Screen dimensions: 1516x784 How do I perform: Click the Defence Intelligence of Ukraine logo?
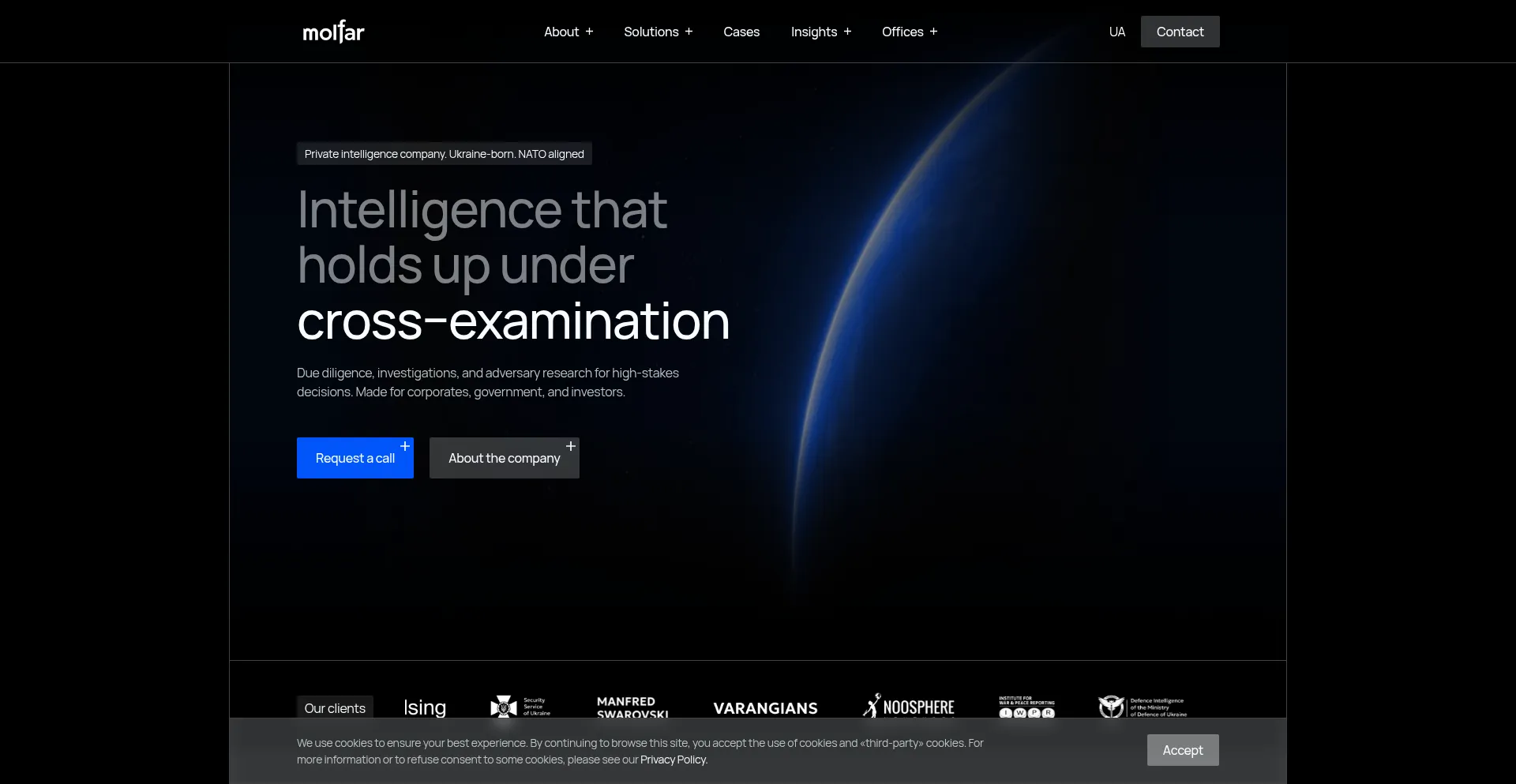1143,707
